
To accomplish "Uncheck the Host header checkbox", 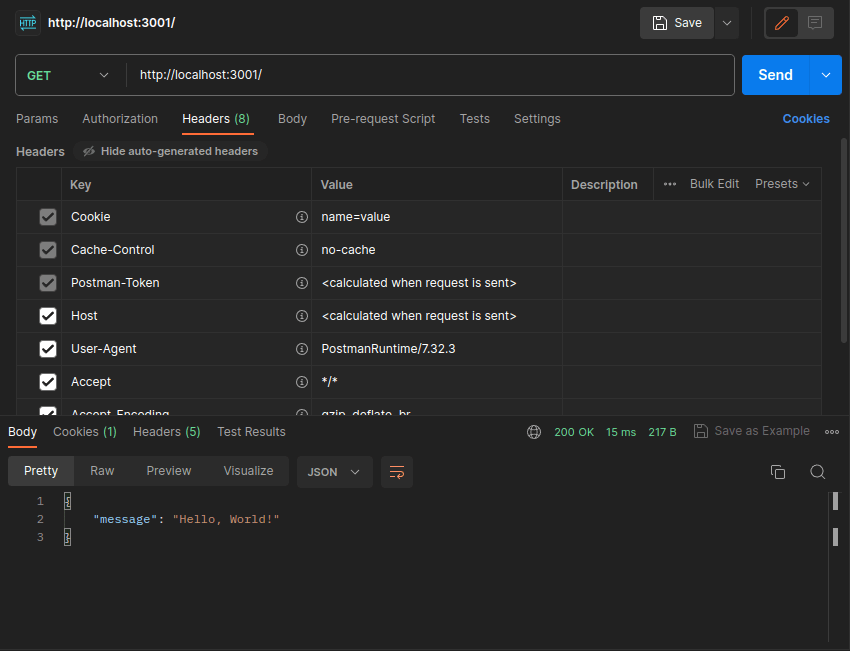I will (48, 316).
